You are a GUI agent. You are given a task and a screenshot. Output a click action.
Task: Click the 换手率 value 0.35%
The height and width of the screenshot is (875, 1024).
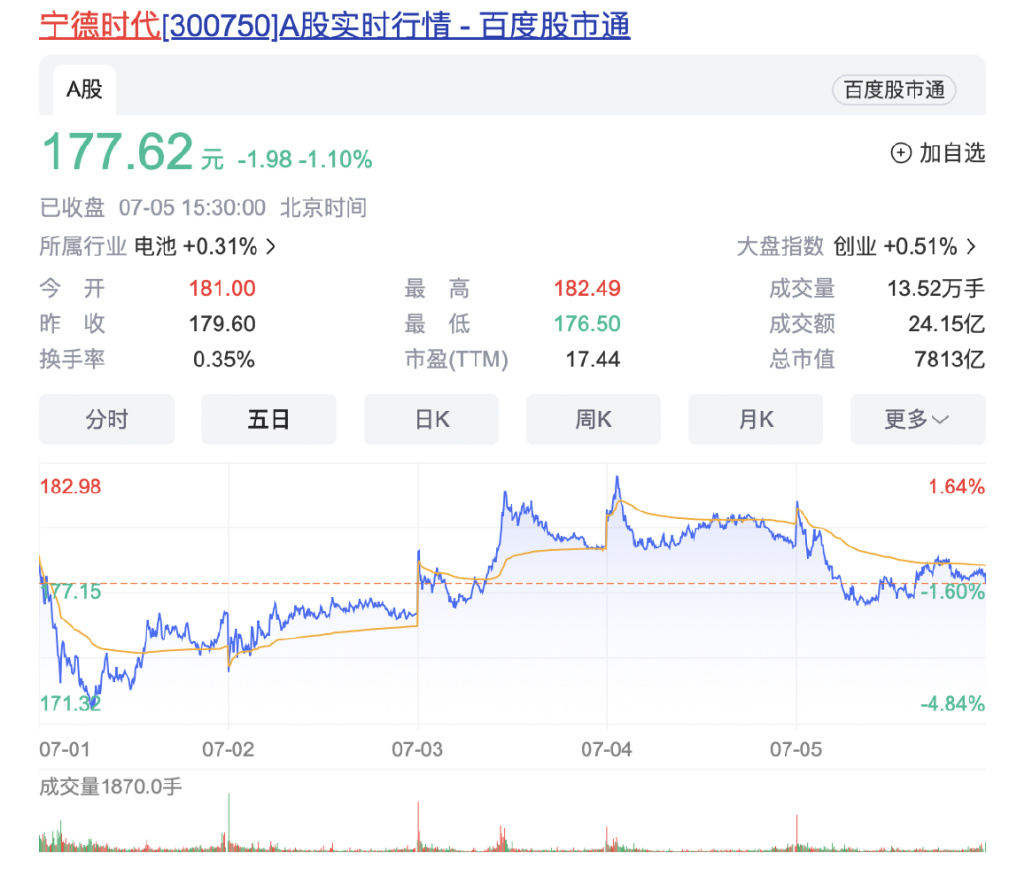[x=223, y=359]
